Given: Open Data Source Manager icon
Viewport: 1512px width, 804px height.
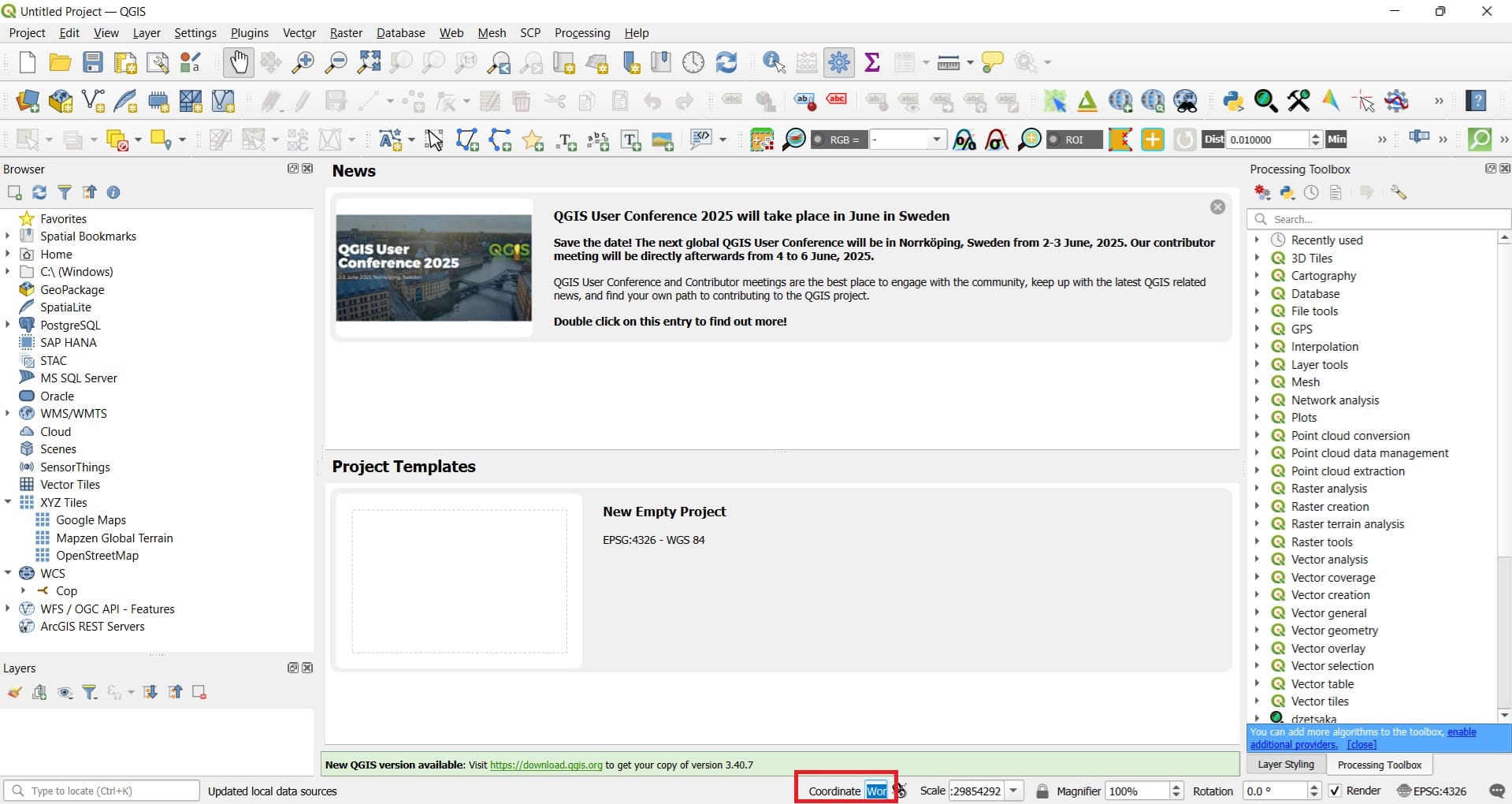Looking at the screenshot, I should pos(28,101).
